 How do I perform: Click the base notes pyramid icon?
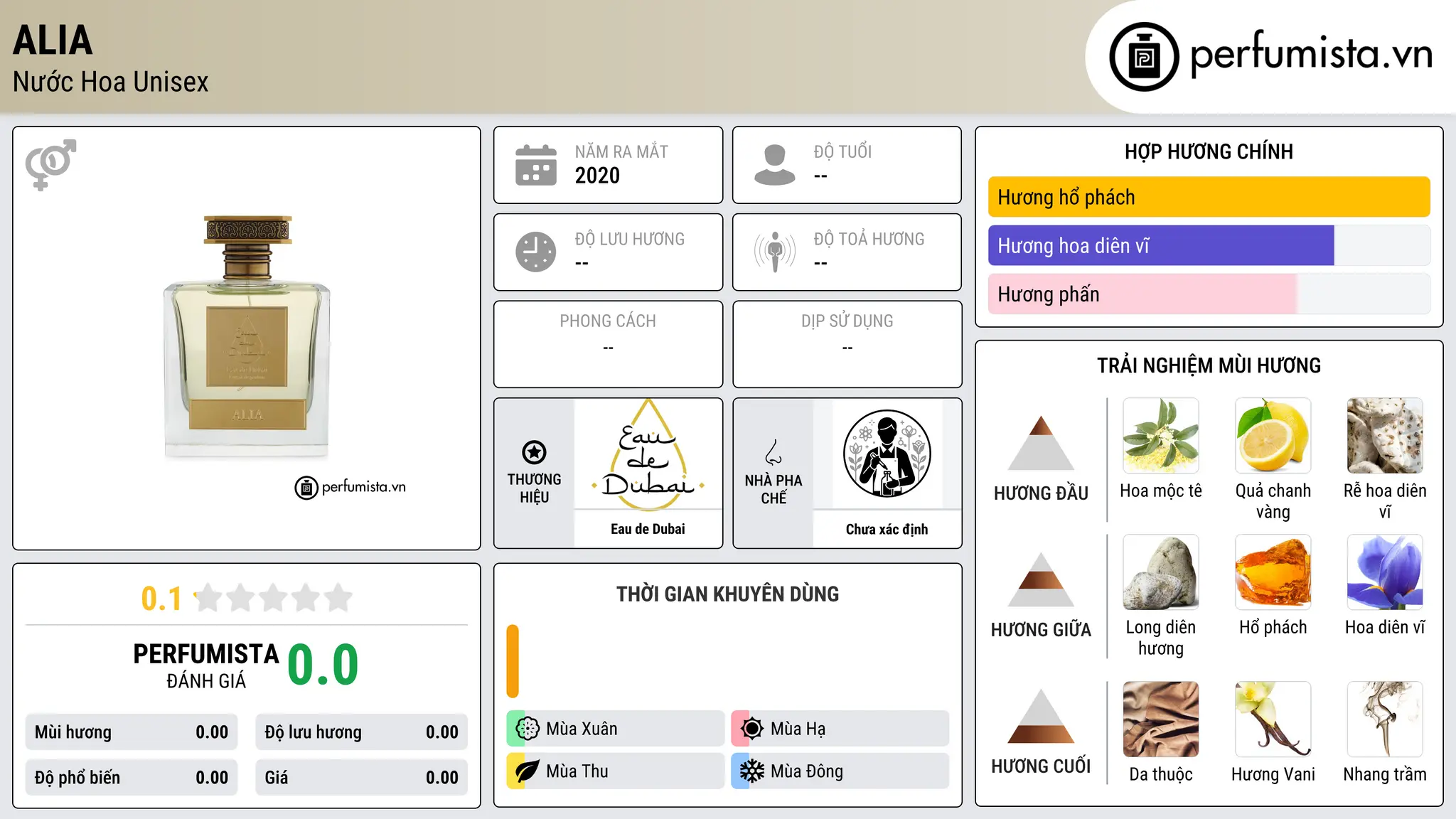[x=1041, y=716]
